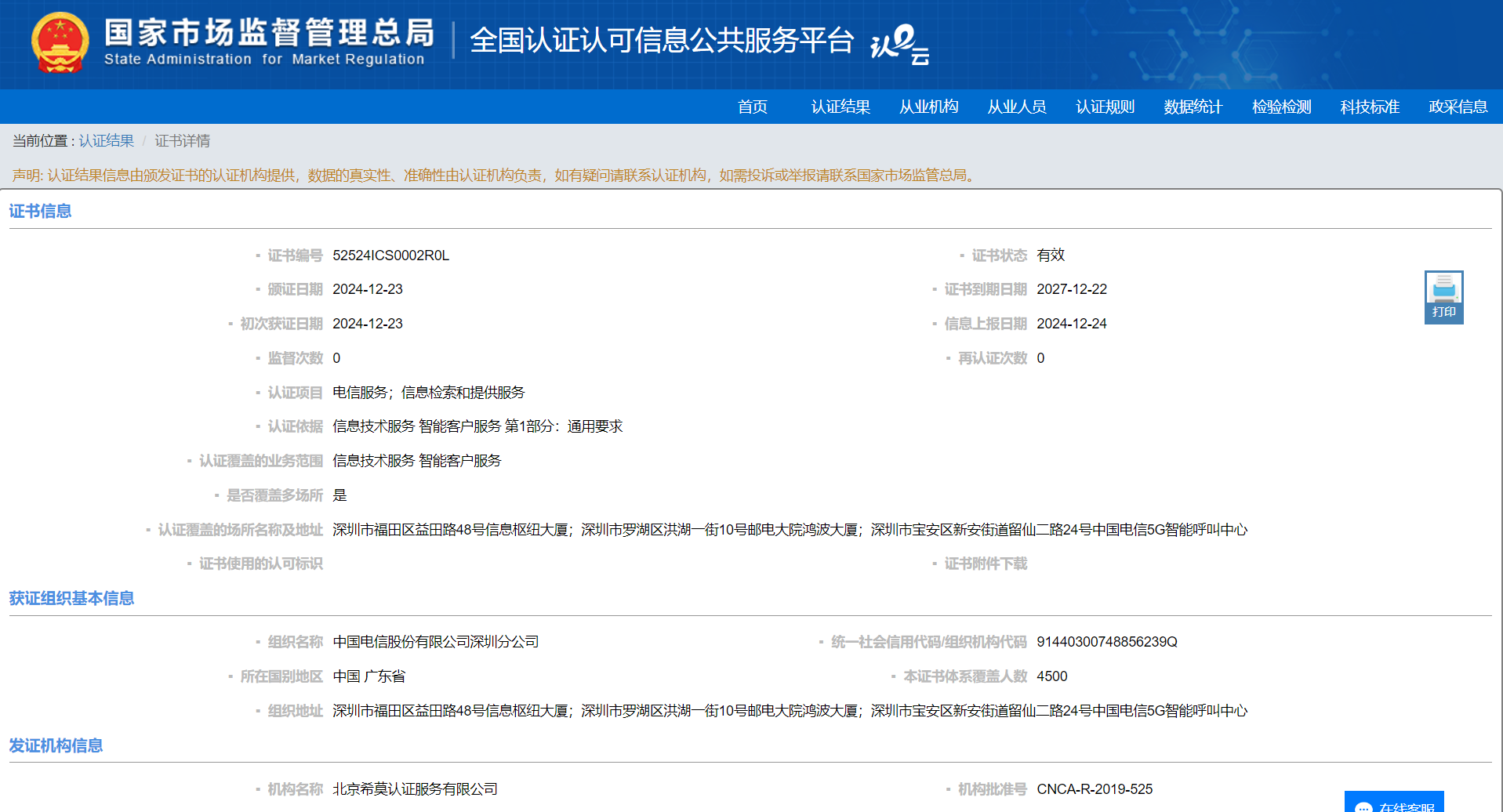Viewport: 1503px width, 812px height.
Task: Click the printer icon to print certificate
Action: (1443, 296)
